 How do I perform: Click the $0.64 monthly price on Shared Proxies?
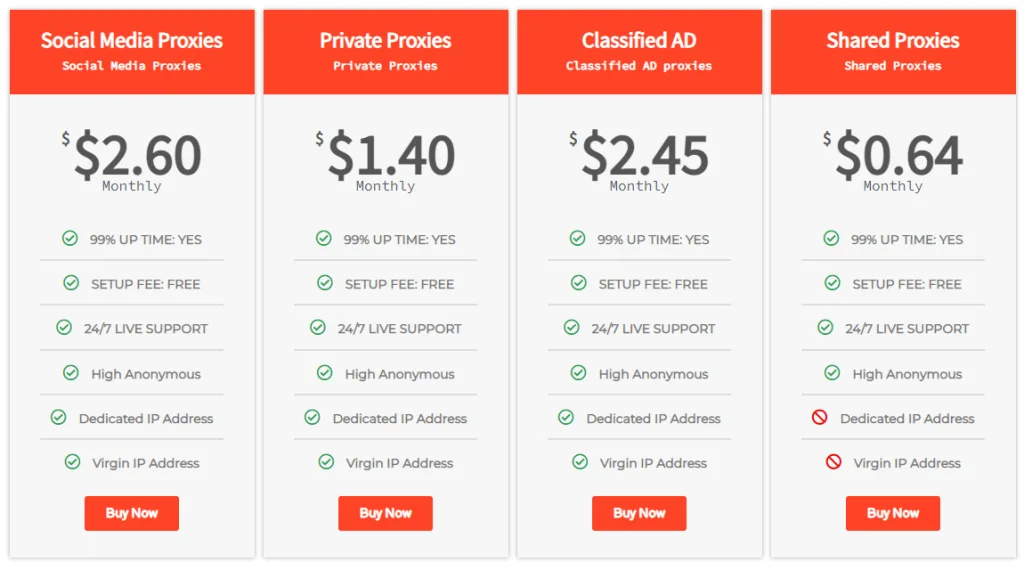coord(898,155)
